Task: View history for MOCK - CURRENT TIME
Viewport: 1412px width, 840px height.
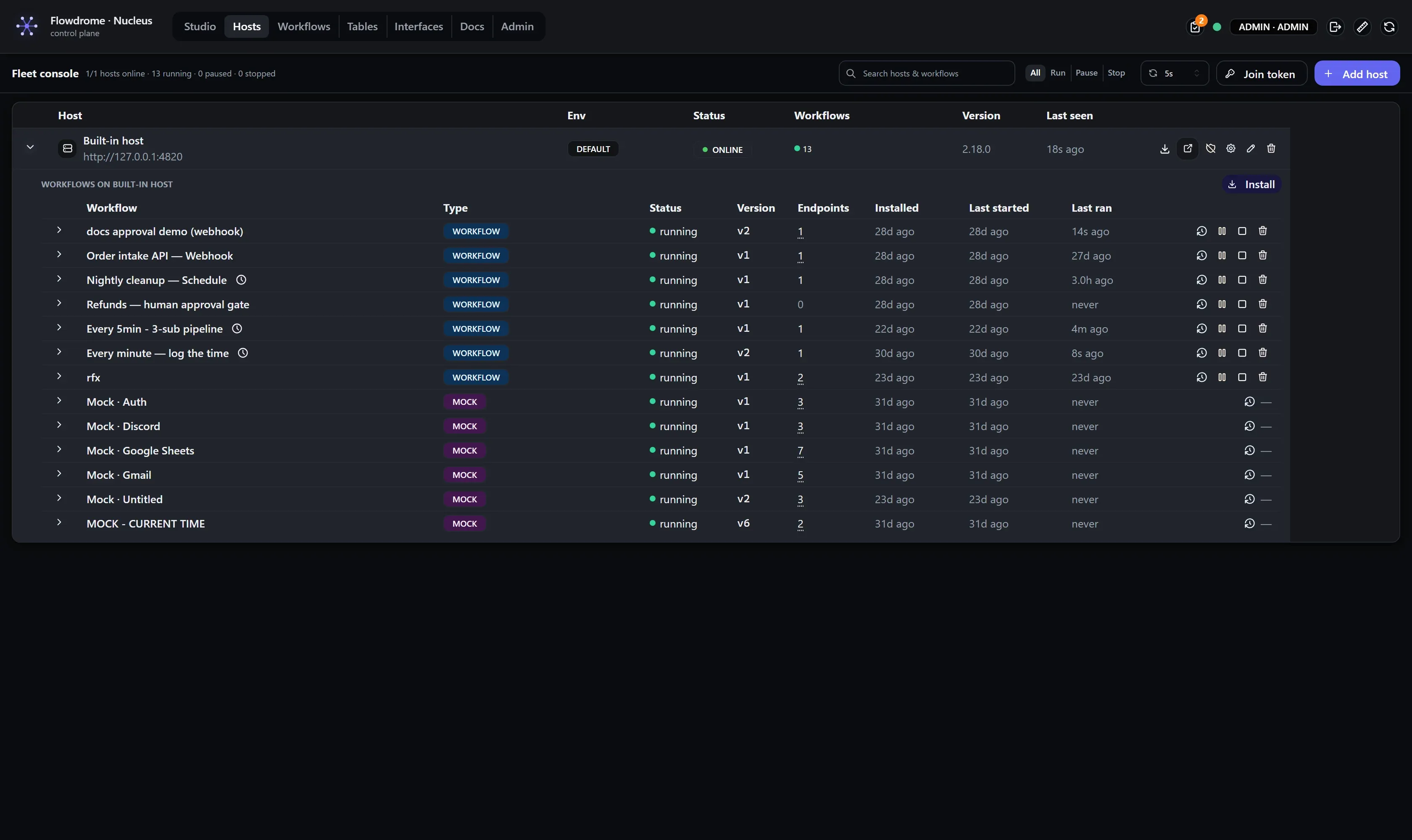Action: click(1249, 523)
